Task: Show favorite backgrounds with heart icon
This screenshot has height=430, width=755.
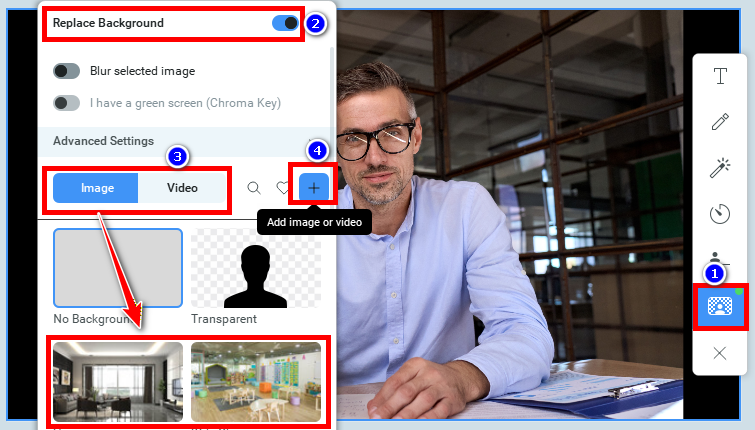Action: pyautogui.click(x=282, y=188)
